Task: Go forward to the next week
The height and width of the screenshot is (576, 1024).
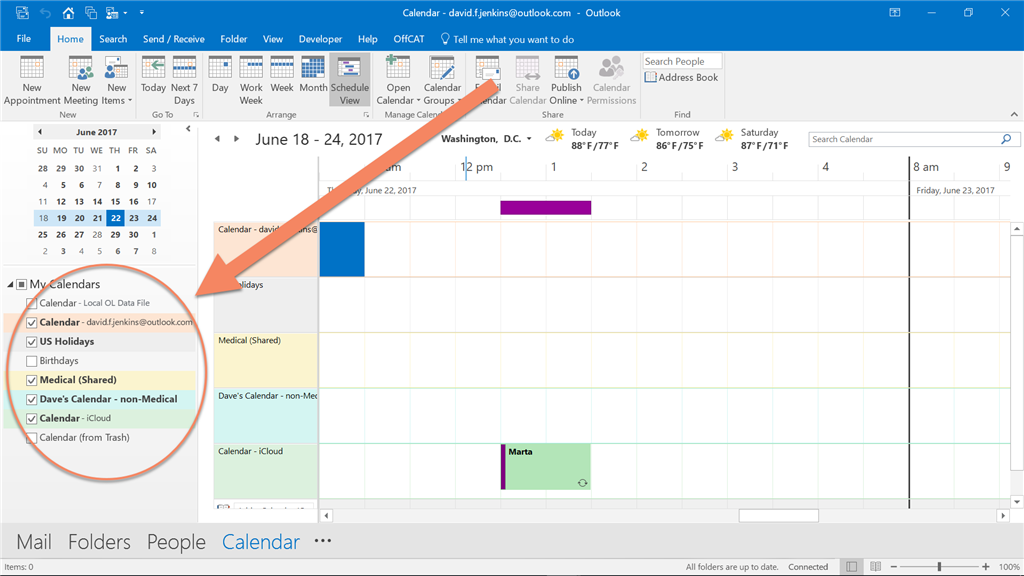Action: 236,138
